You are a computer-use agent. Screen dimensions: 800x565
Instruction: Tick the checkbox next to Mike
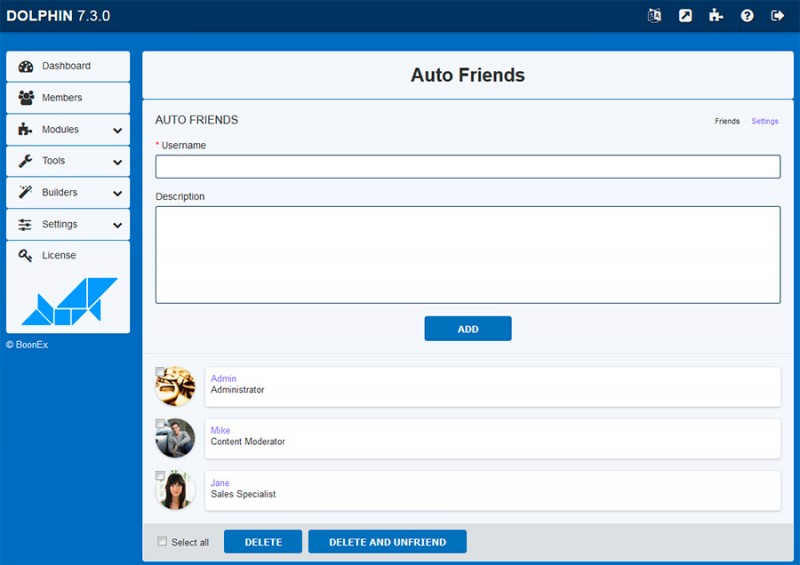click(x=160, y=424)
